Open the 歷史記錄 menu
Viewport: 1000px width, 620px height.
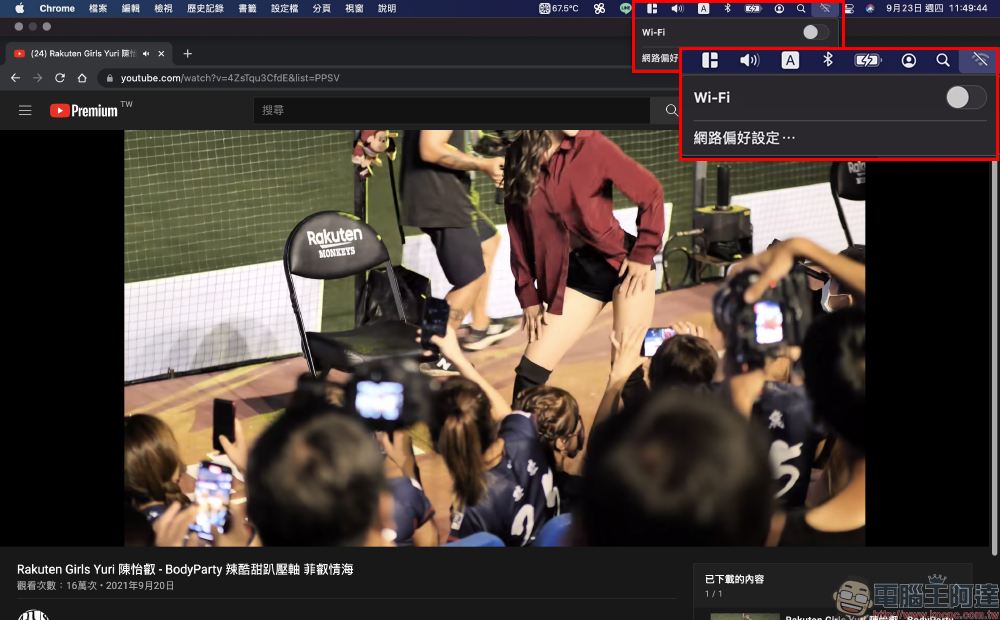pos(205,8)
